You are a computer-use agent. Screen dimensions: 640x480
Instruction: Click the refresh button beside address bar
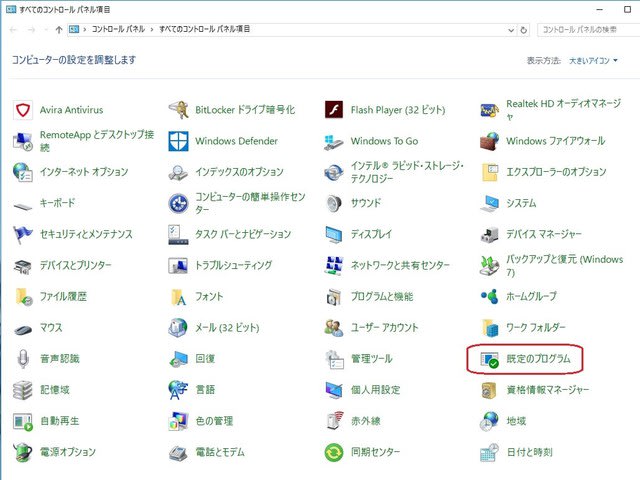523,30
